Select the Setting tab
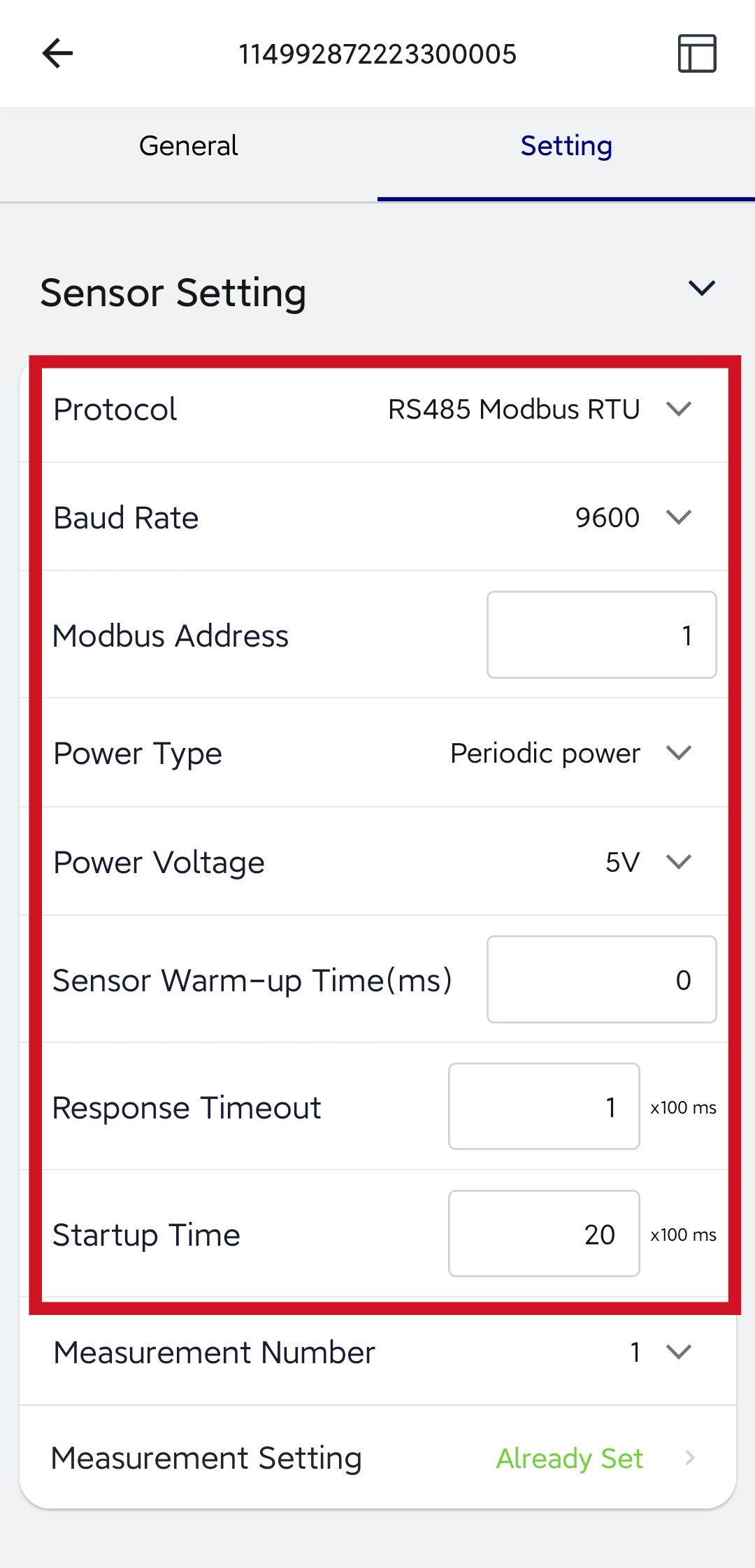This screenshot has height=1568, width=755. [x=566, y=146]
